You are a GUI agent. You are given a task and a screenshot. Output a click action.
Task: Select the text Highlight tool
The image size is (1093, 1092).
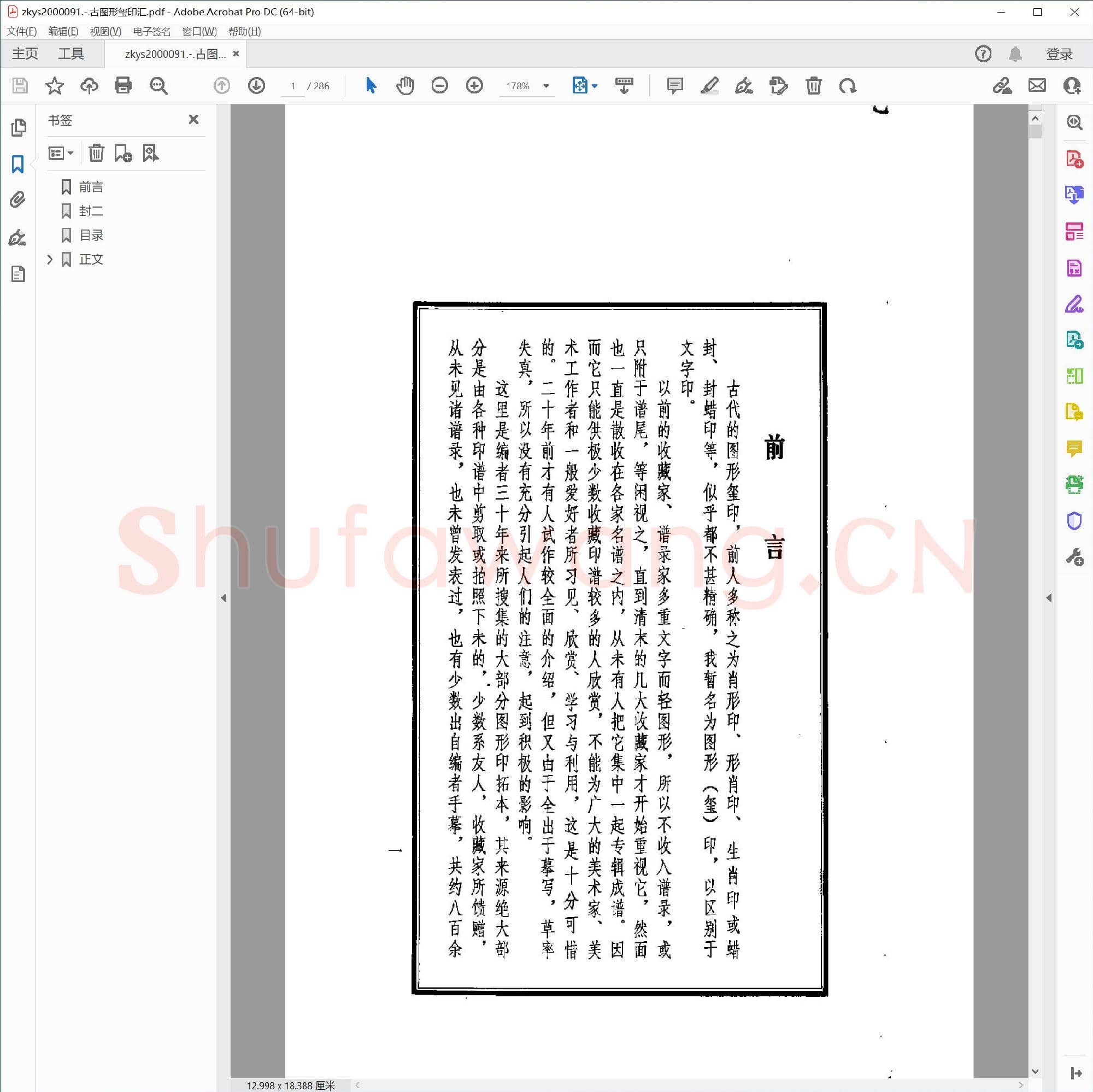[709, 86]
